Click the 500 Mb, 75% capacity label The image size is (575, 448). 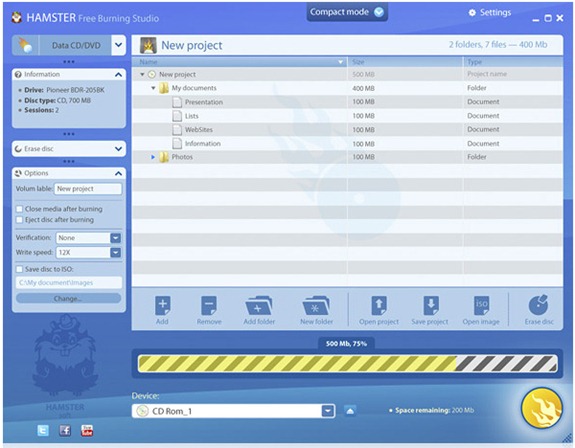(346, 344)
